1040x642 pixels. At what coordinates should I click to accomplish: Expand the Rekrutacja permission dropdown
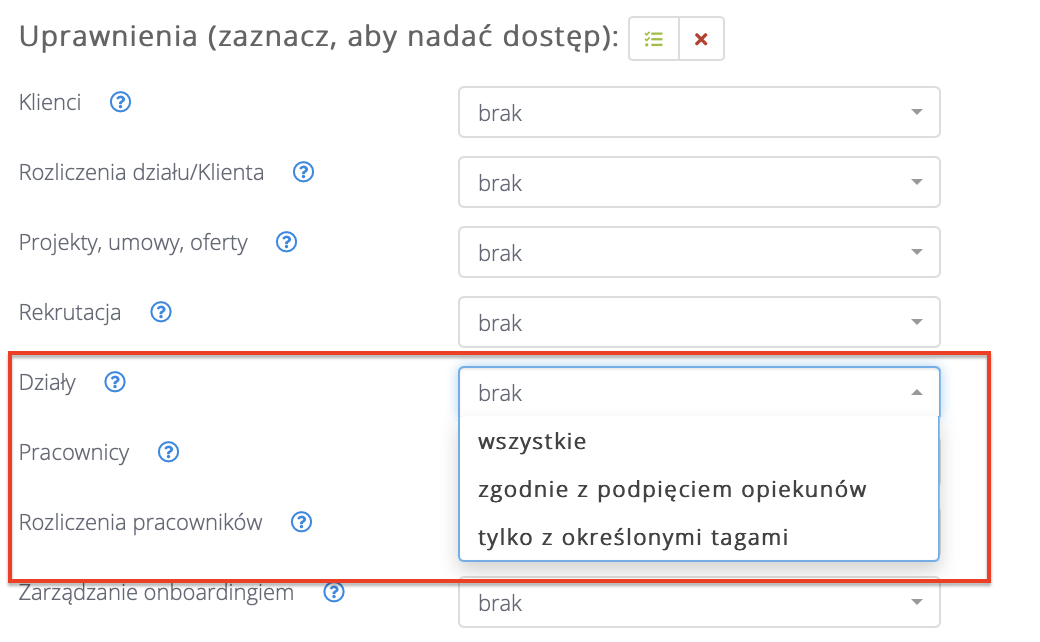tap(699, 323)
